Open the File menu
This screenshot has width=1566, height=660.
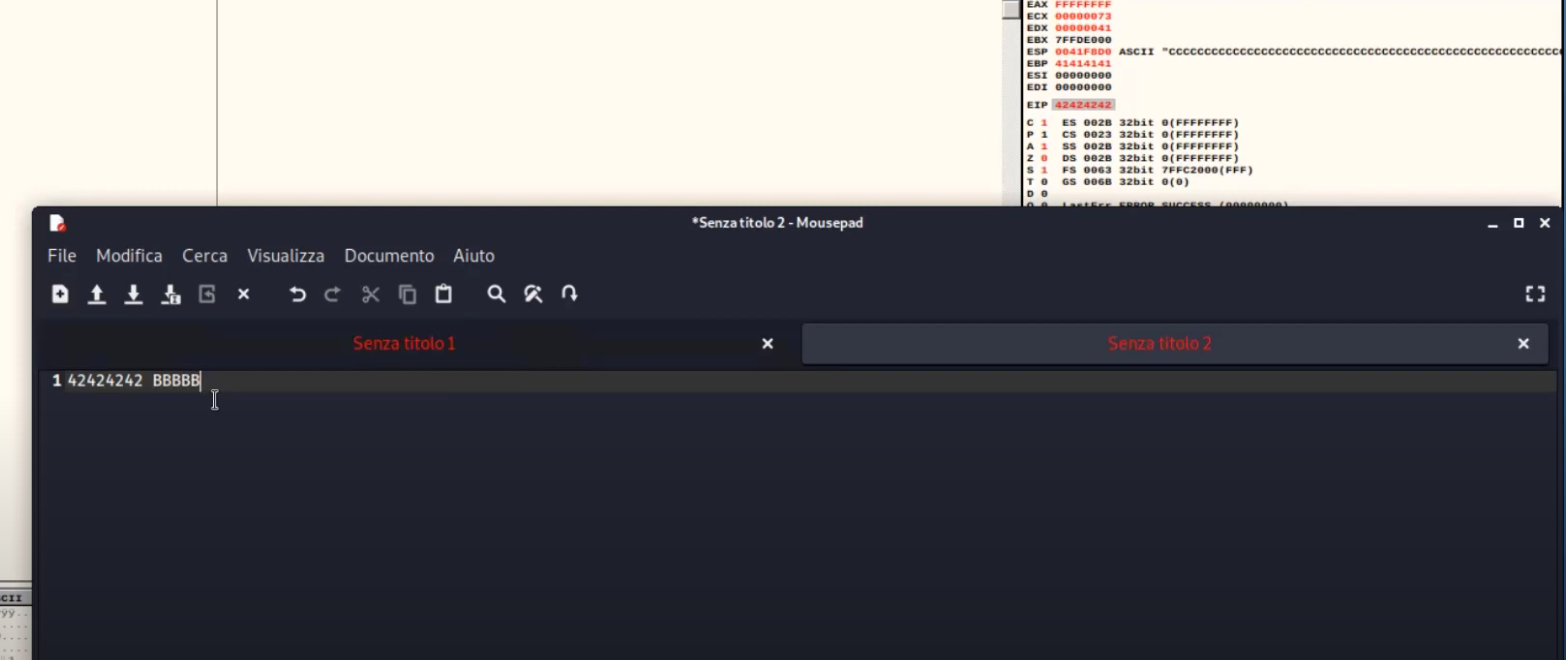(x=61, y=256)
